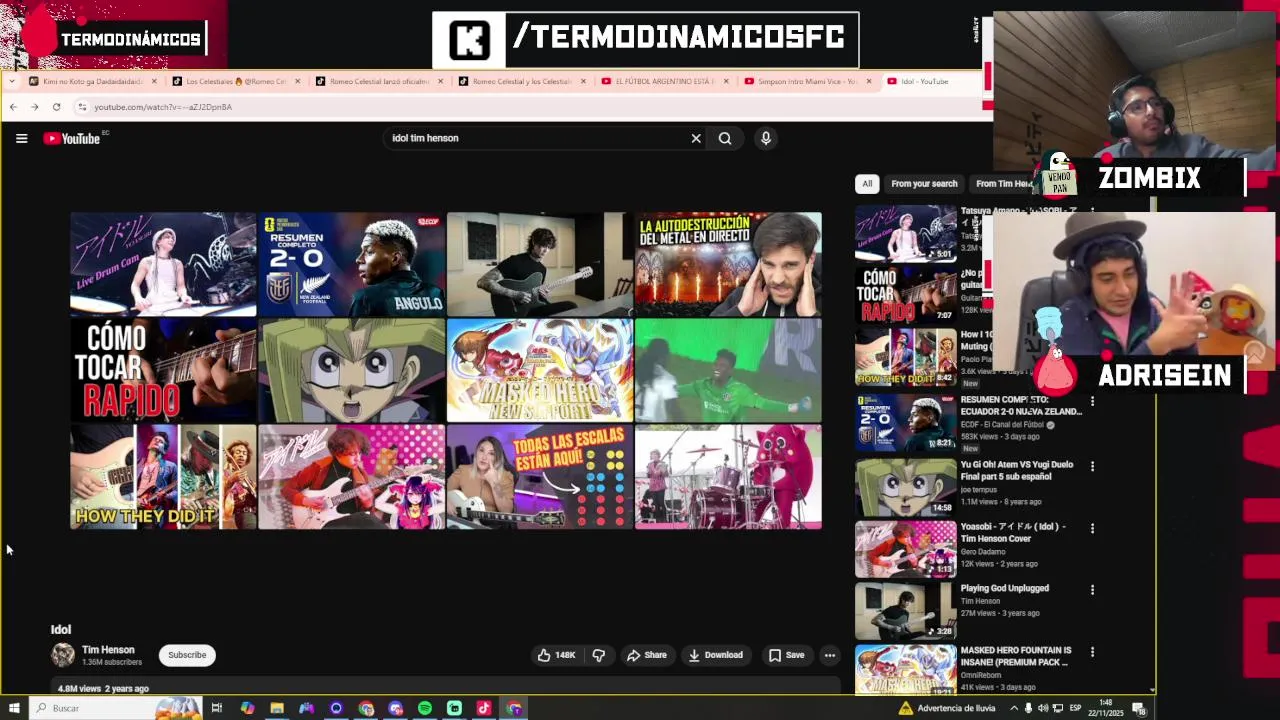Viewport: 1280px width, 720px height.
Task: Download the Idol video
Action: pyautogui.click(x=715, y=655)
